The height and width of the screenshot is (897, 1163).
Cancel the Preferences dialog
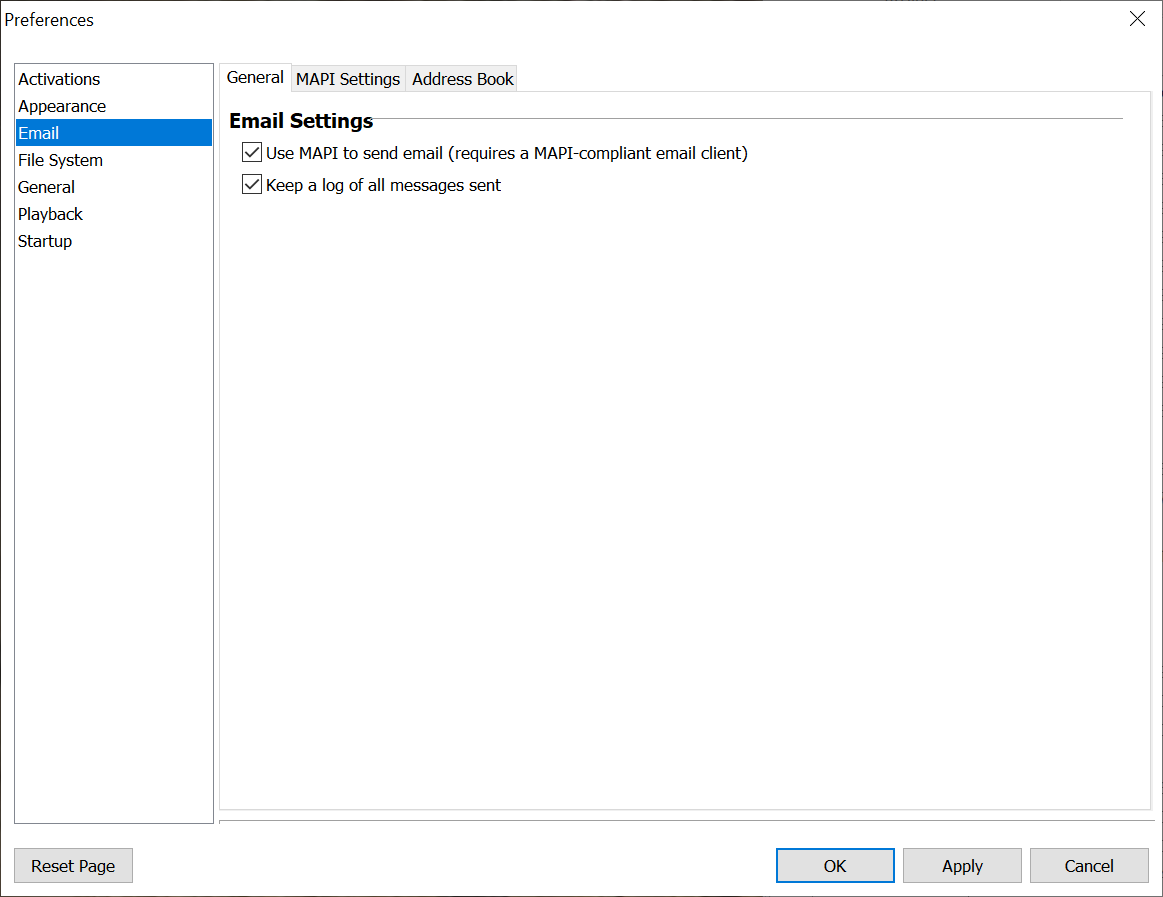point(1089,866)
